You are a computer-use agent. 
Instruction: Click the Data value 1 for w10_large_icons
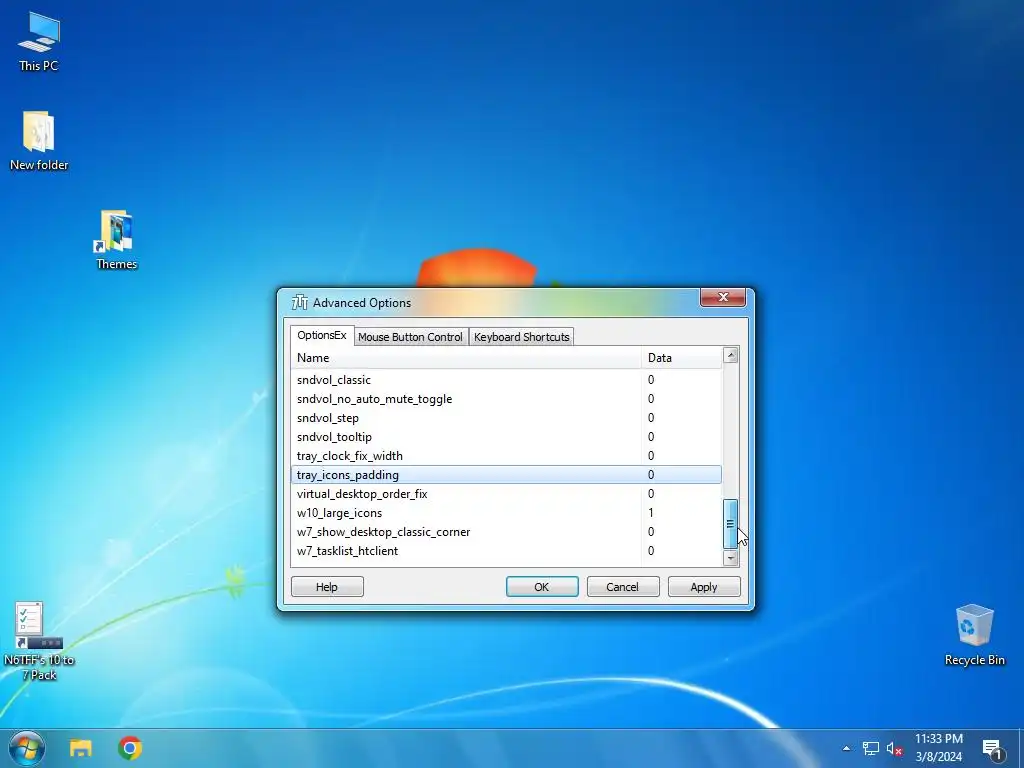point(651,513)
